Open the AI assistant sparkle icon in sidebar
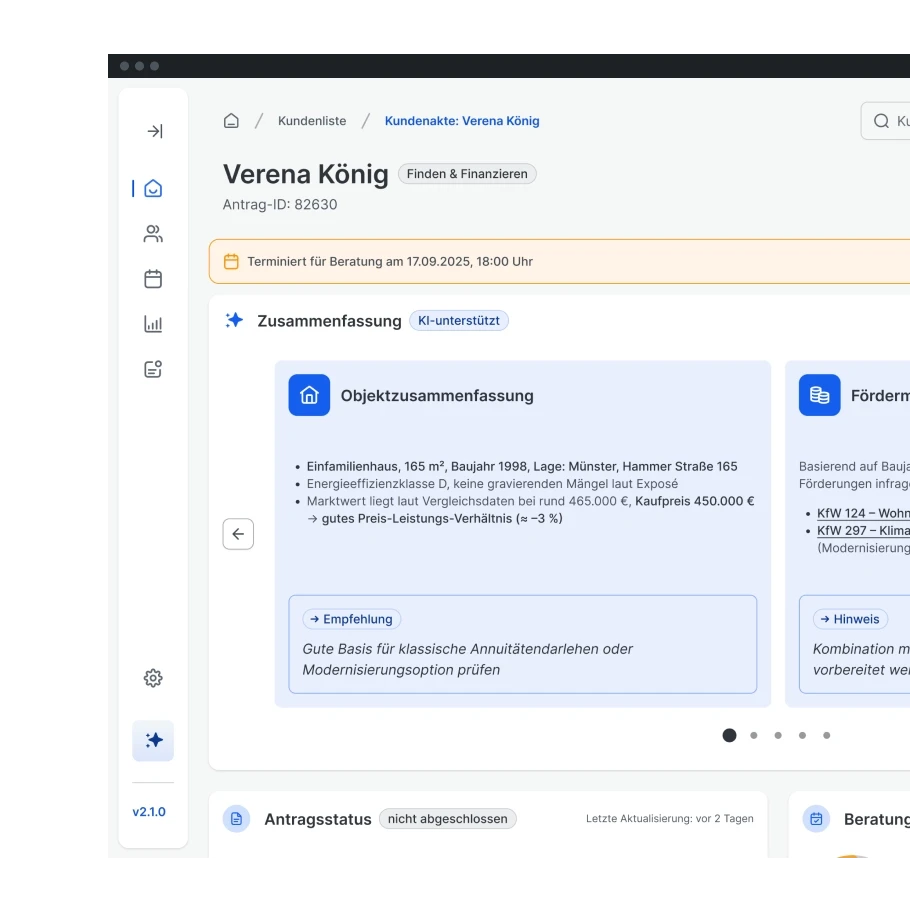This screenshot has width=910, height=910. point(152,740)
